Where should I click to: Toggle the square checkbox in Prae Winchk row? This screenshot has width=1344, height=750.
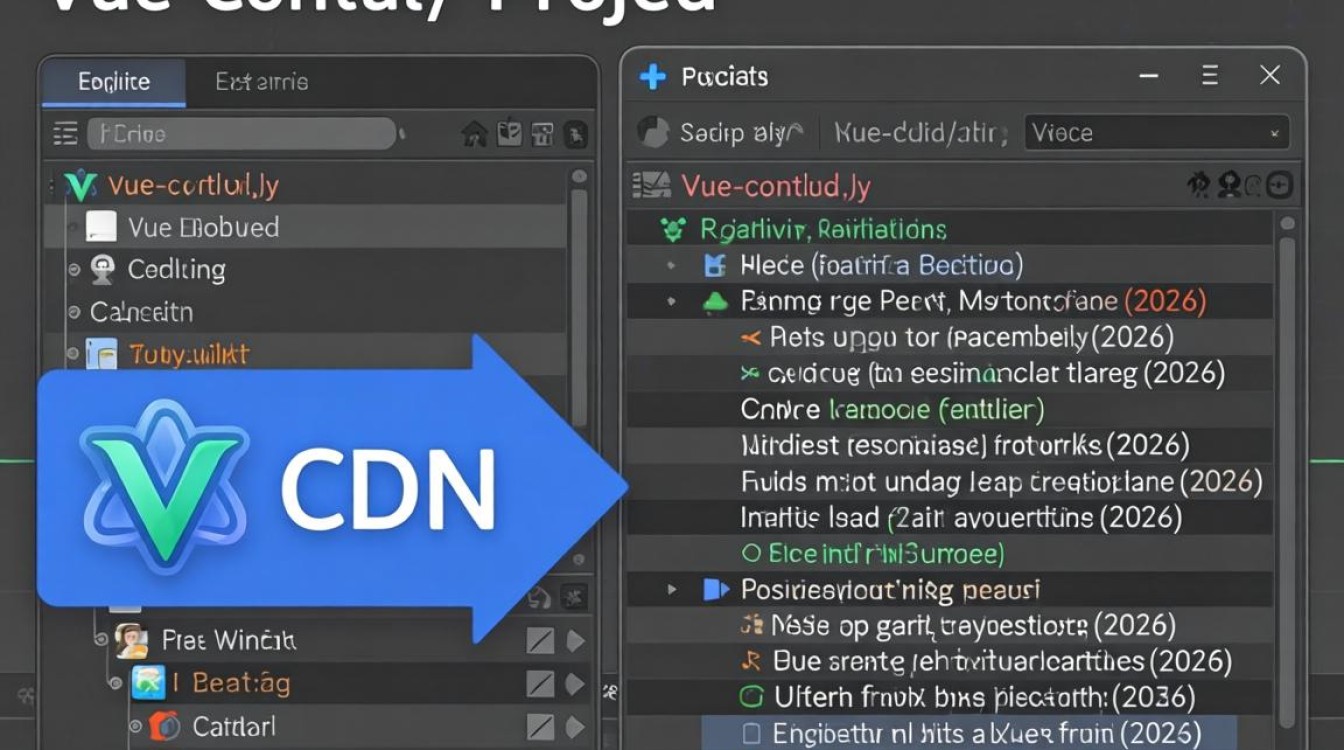pos(540,640)
